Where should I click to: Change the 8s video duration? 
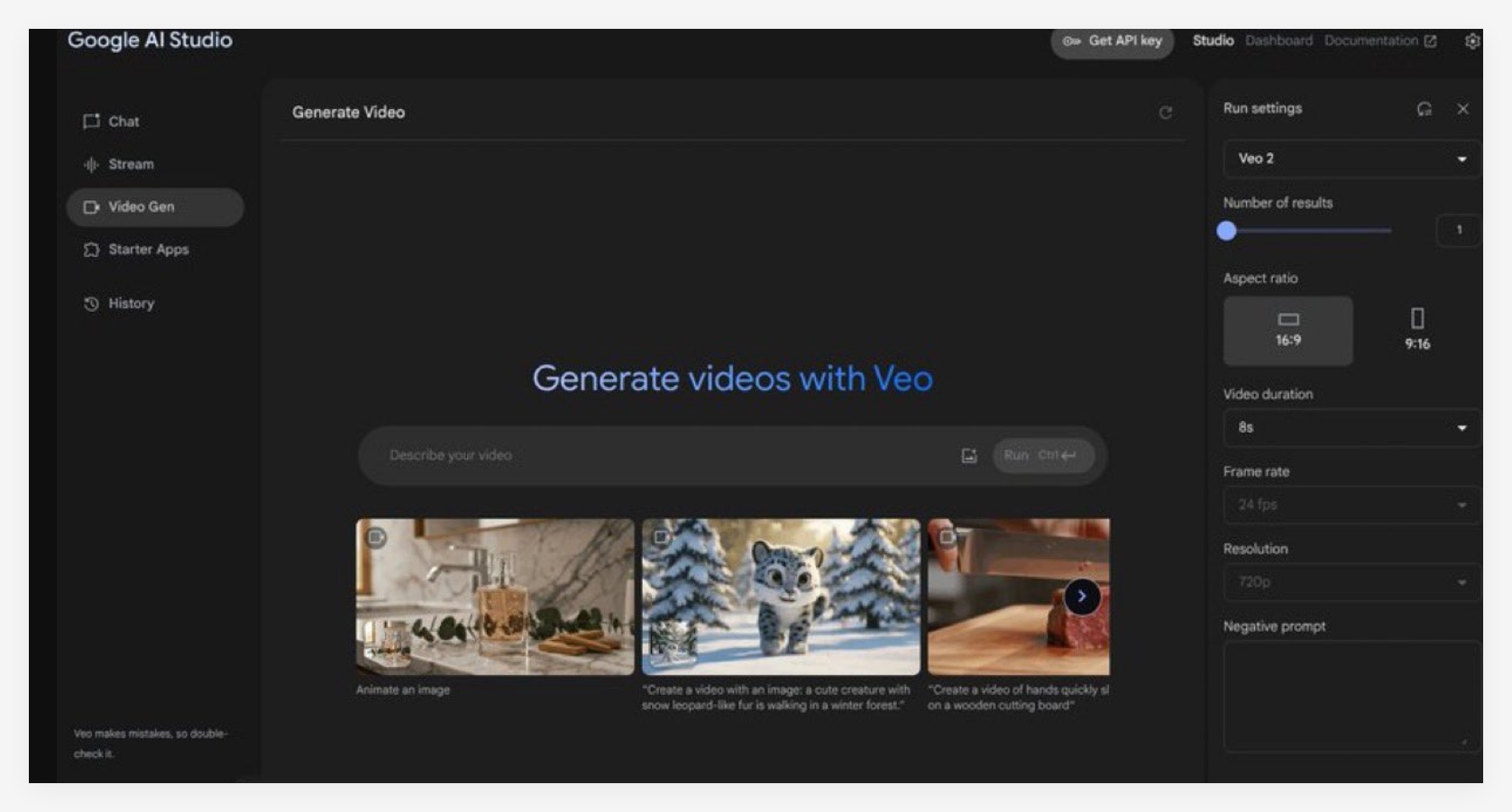tap(1350, 427)
